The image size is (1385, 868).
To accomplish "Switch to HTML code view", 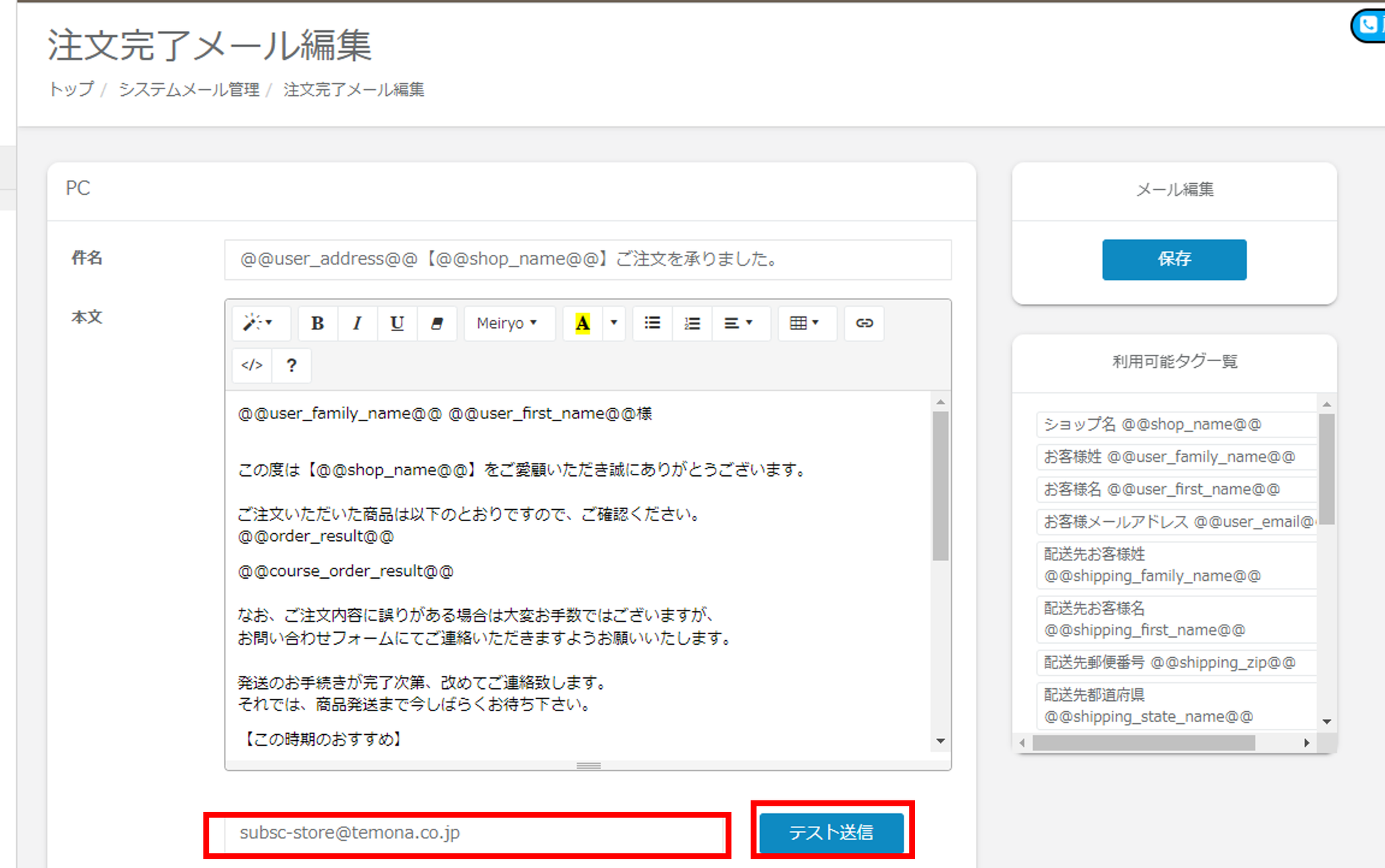I will coord(252,365).
